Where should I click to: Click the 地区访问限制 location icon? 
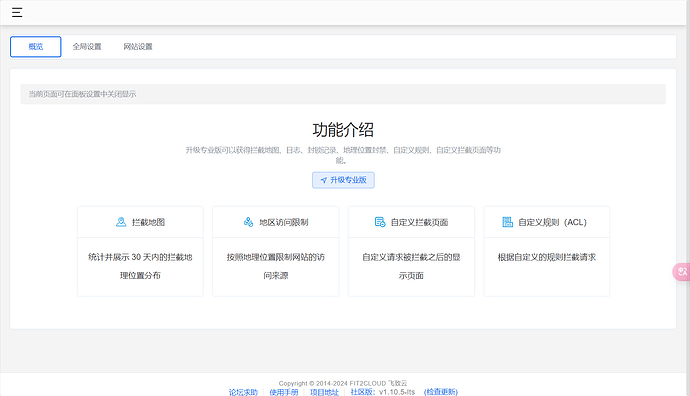click(248, 222)
